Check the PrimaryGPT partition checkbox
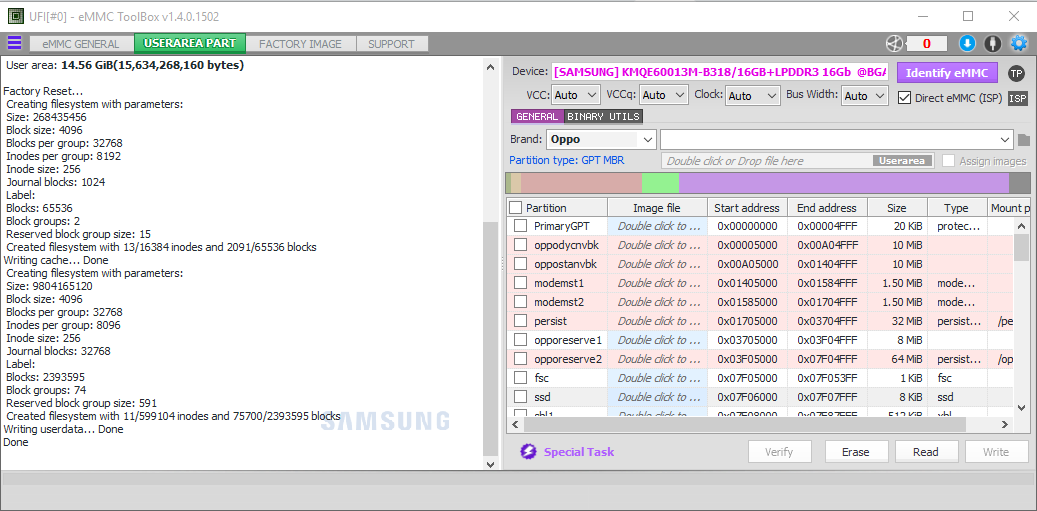 tap(520, 226)
